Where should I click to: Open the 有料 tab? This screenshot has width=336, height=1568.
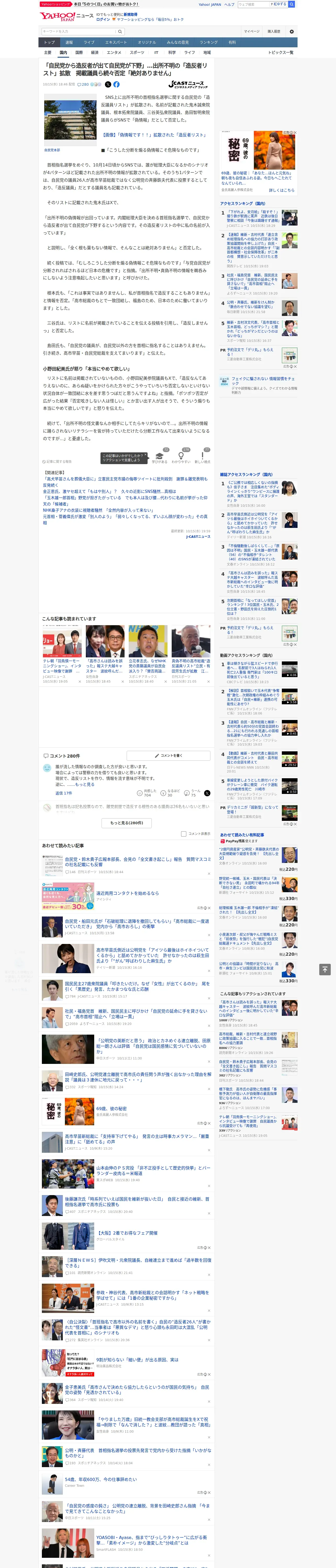click(x=232, y=43)
